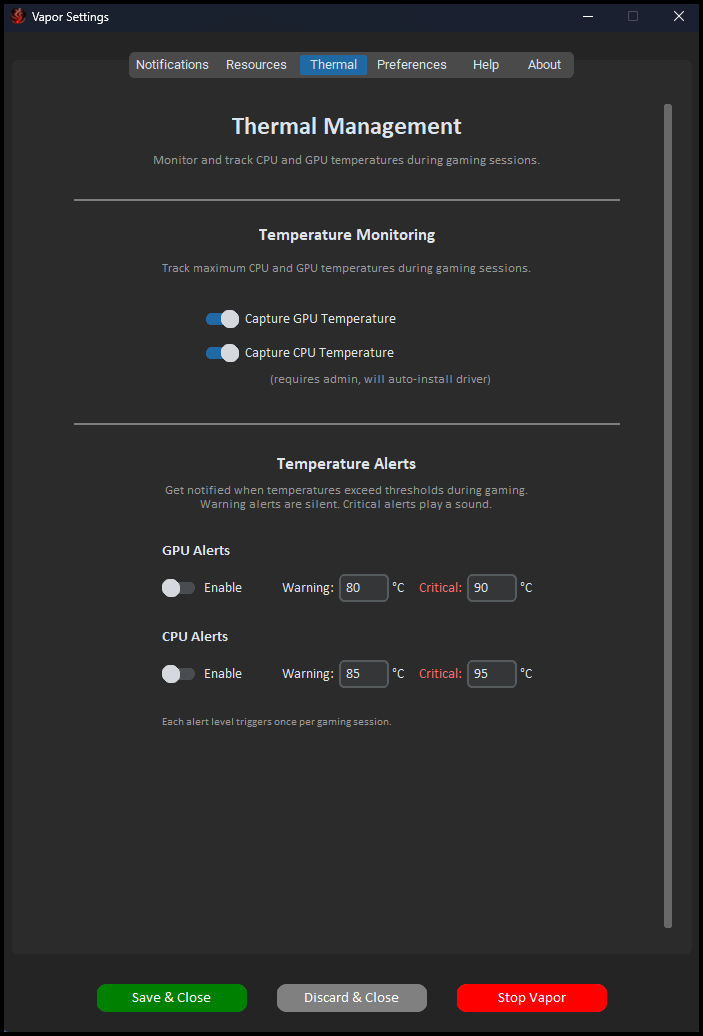
Task: Show the About tab
Action: tap(544, 65)
